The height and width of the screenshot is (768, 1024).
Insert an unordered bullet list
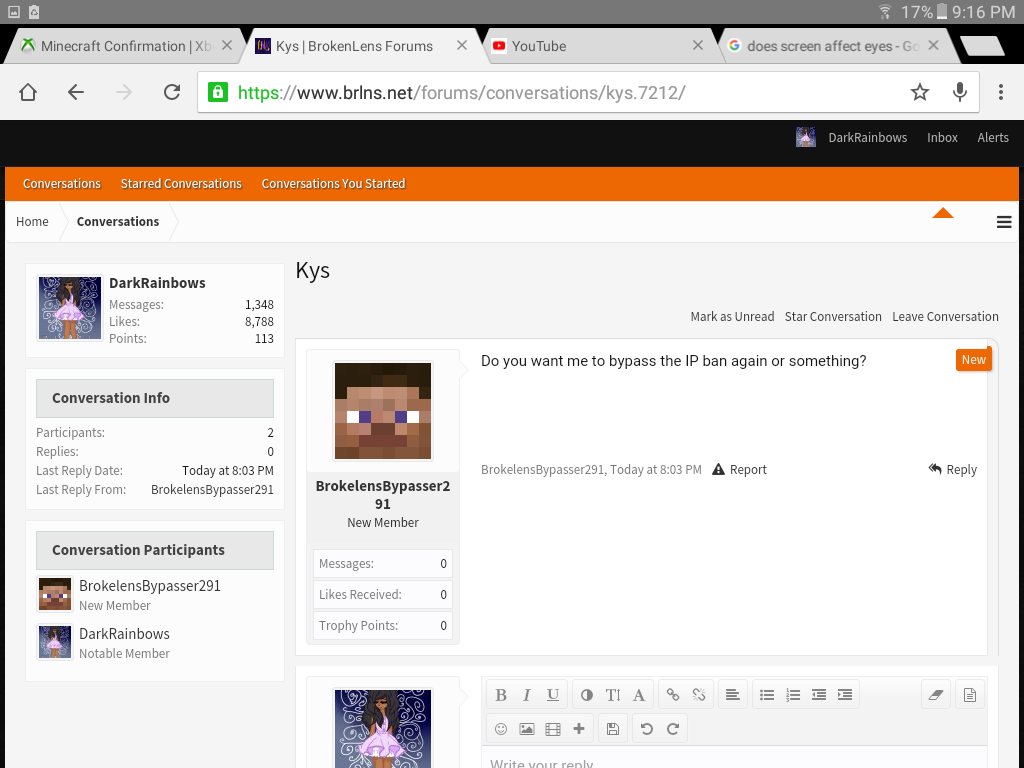click(x=767, y=695)
